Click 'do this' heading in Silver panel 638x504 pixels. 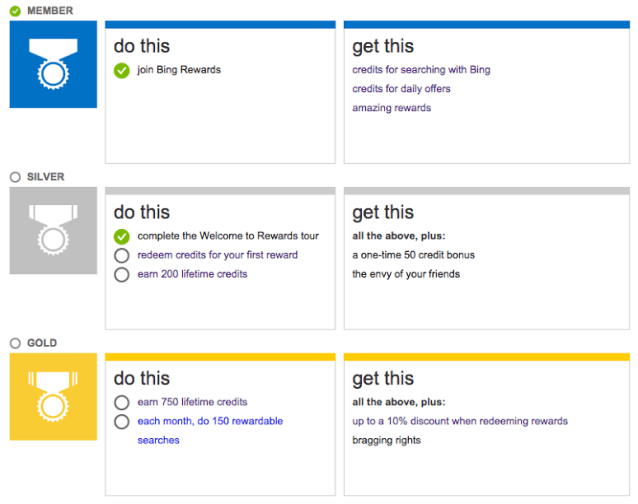(142, 212)
